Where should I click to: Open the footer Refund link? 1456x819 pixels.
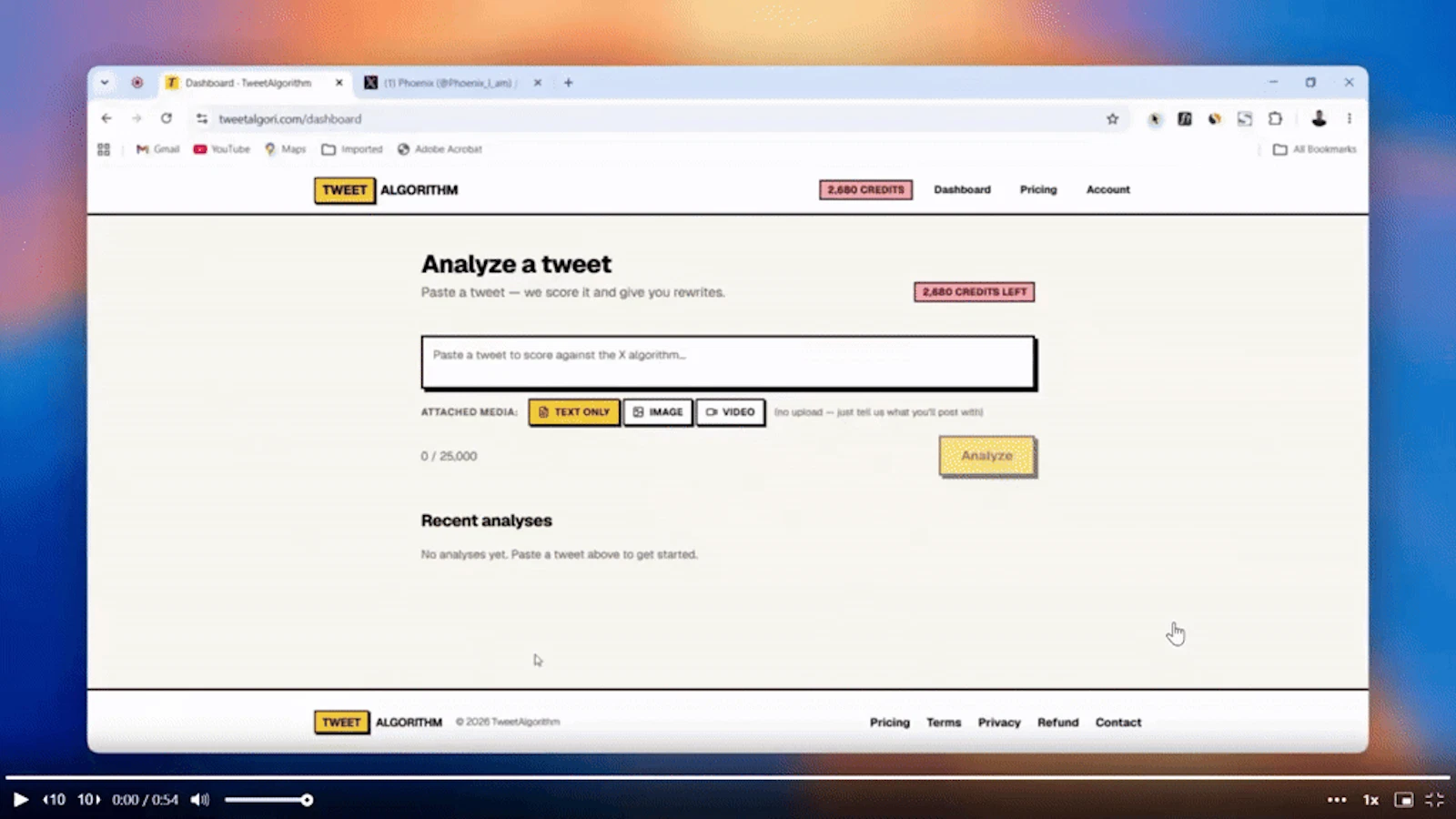click(x=1057, y=723)
